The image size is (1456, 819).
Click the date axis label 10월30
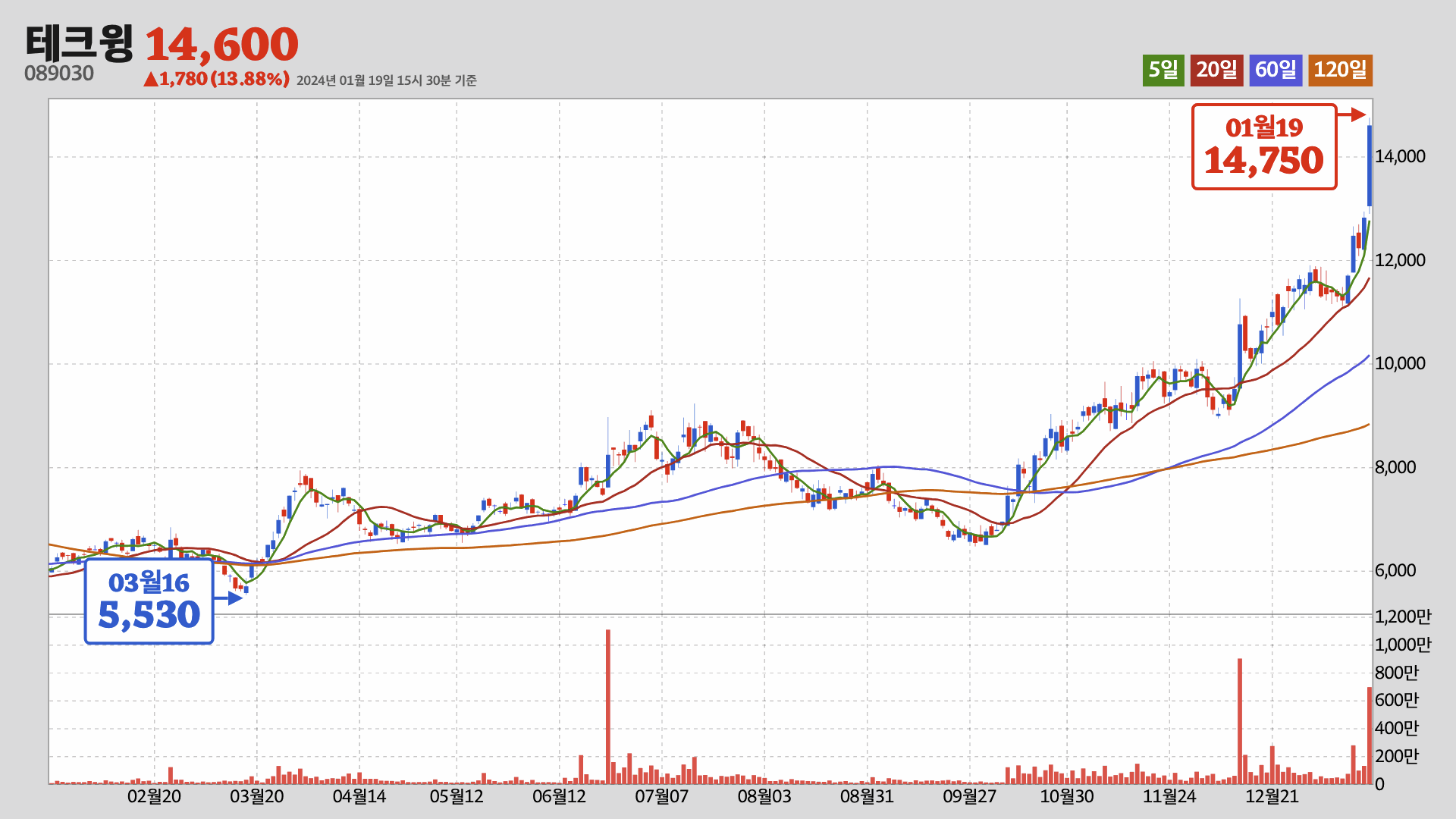[x=1067, y=797]
